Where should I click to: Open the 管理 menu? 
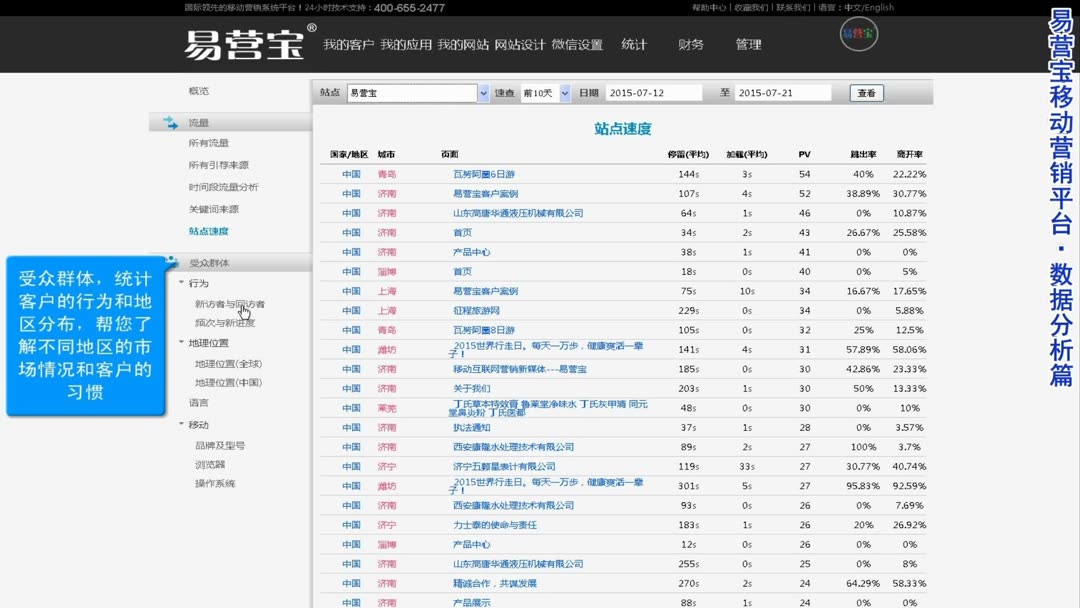click(x=747, y=44)
